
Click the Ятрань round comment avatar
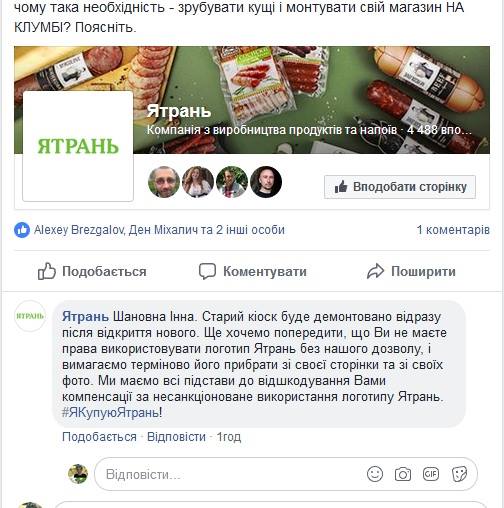tap(30, 316)
